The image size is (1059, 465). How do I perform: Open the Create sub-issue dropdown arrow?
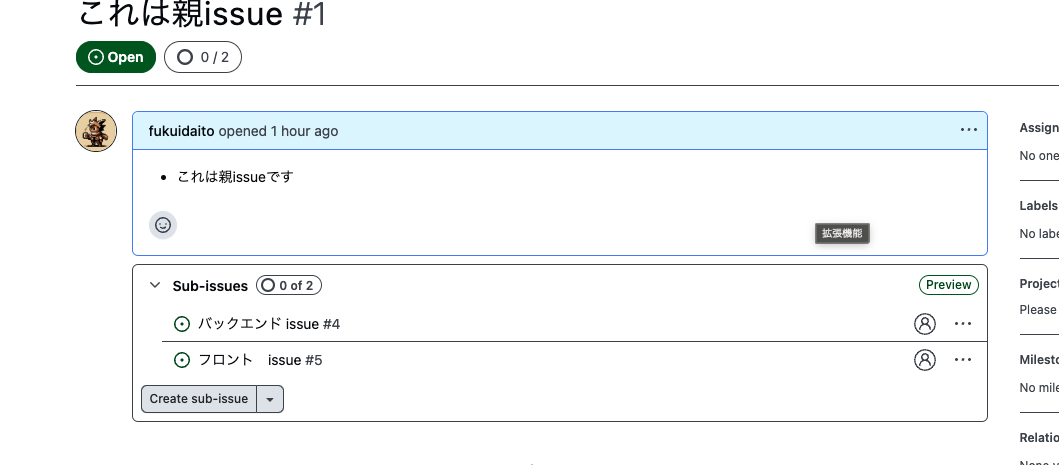tap(270, 399)
